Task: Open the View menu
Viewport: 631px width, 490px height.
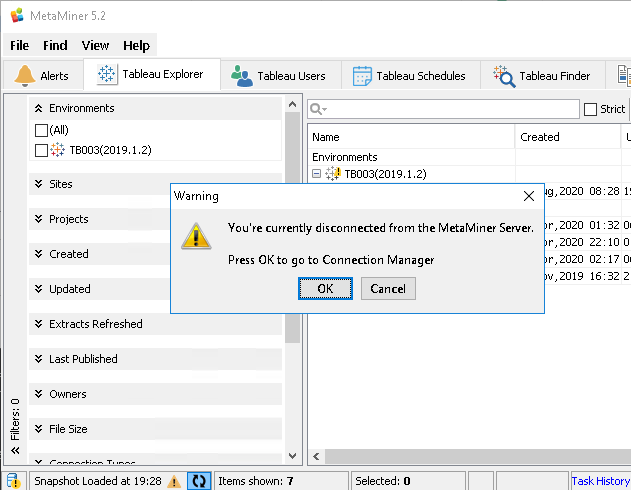Action: tap(95, 45)
